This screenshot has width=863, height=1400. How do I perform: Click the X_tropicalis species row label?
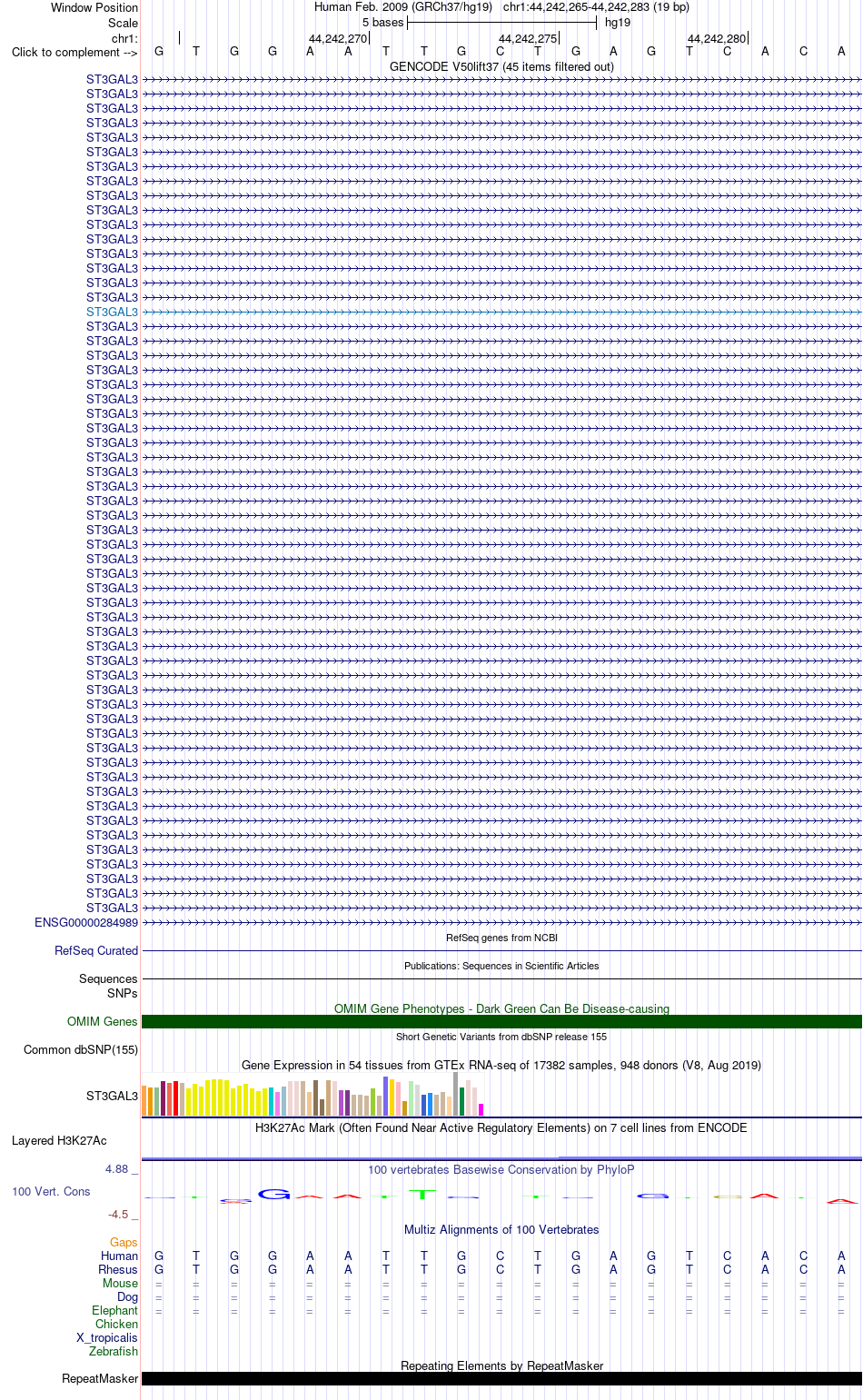[x=107, y=1337]
